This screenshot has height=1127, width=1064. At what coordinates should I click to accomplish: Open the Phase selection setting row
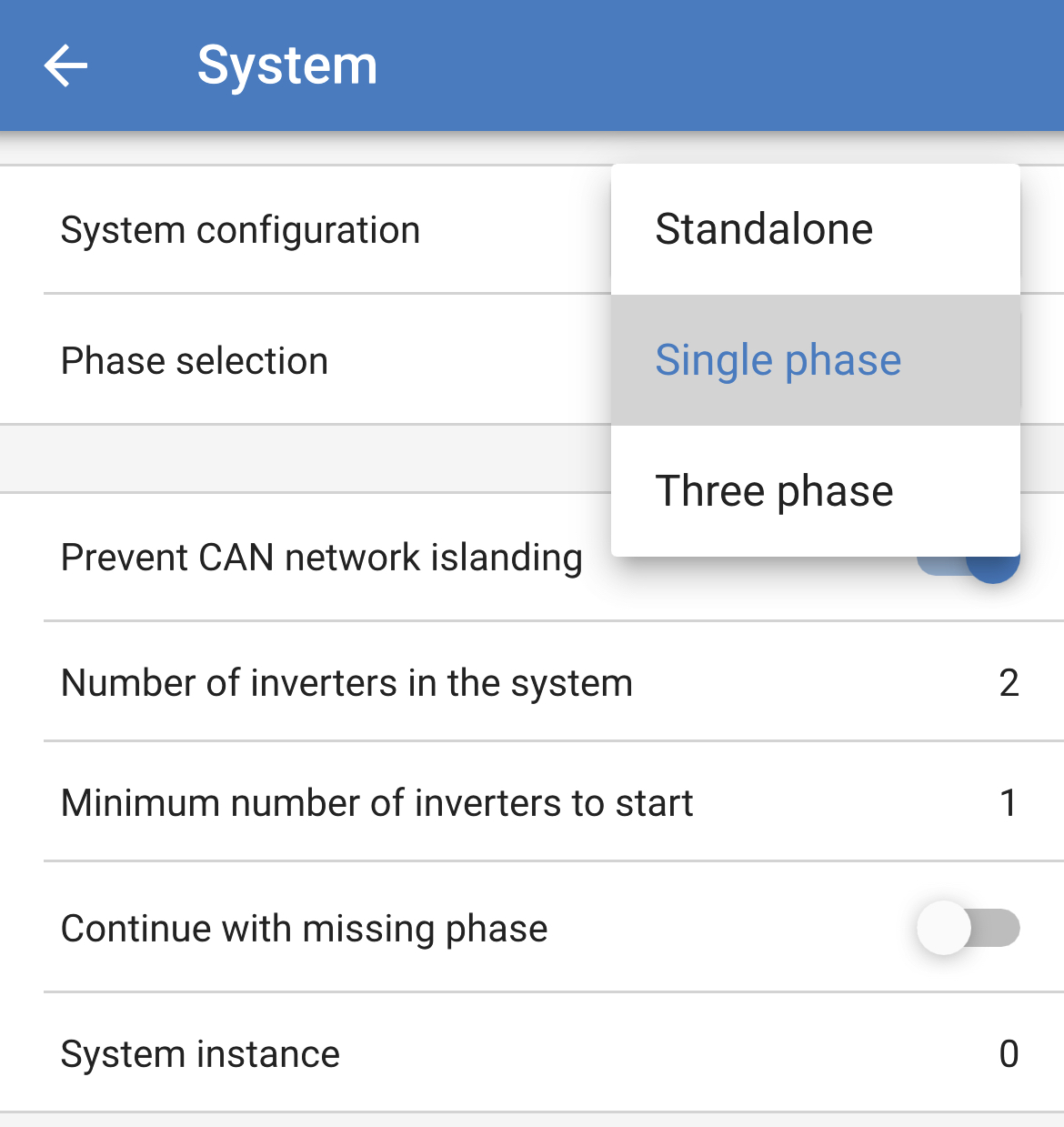195,361
